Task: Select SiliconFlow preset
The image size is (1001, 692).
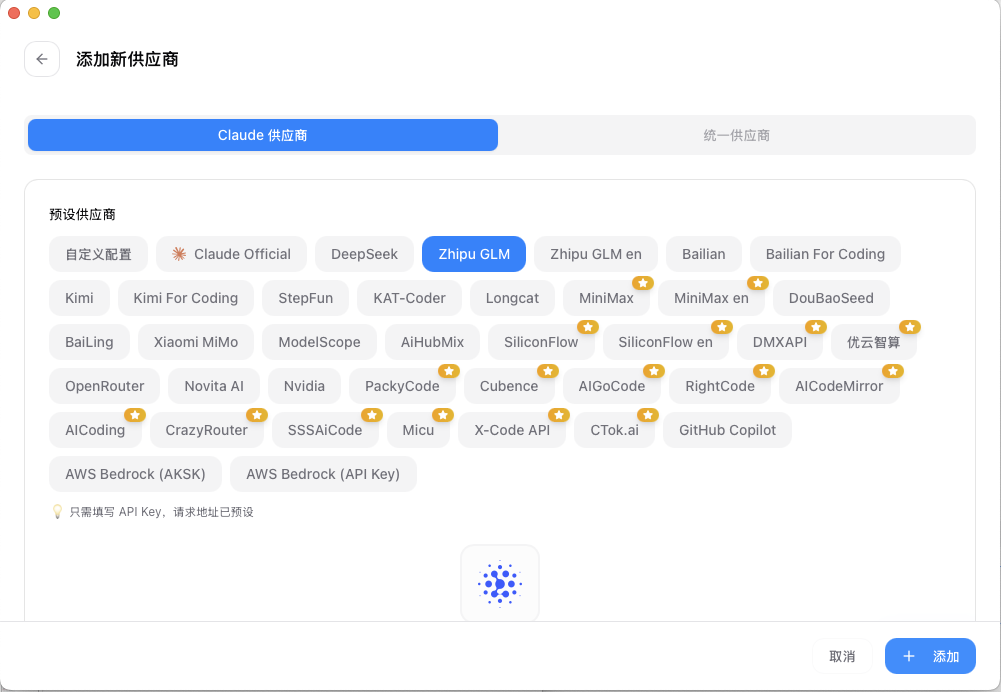Action: [541, 342]
